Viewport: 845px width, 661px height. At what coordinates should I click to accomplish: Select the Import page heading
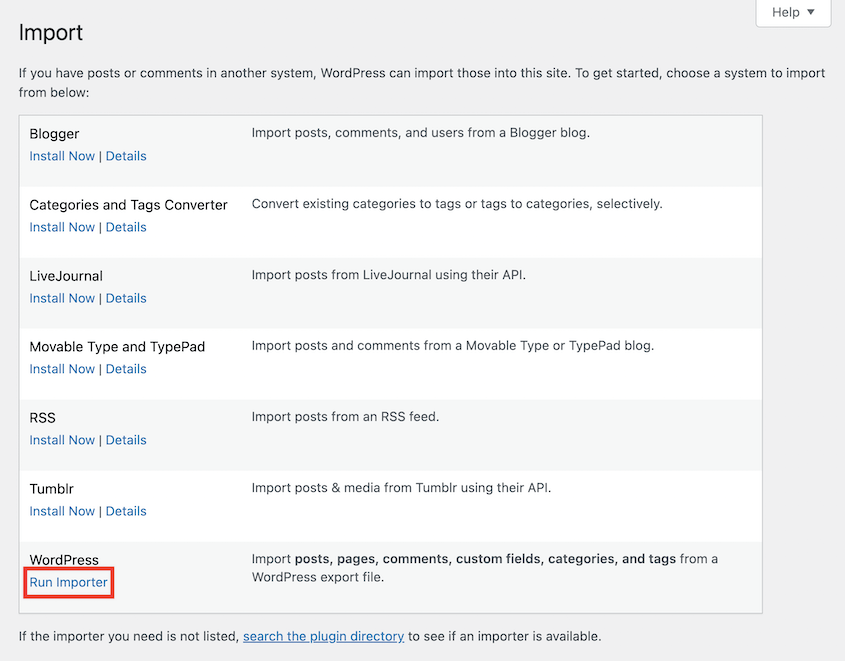point(51,33)
